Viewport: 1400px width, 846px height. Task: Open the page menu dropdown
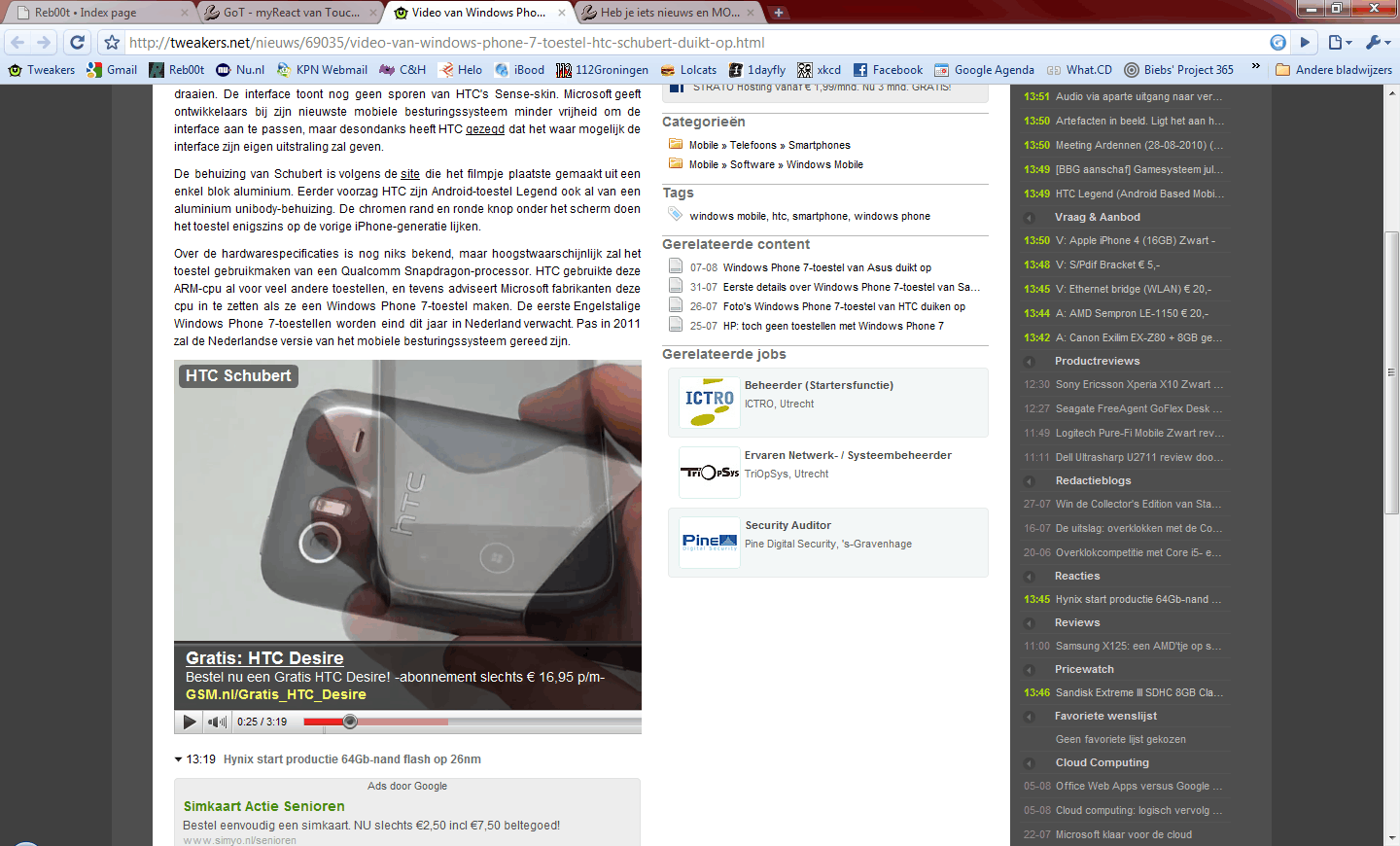click(x=1341, y=43)
